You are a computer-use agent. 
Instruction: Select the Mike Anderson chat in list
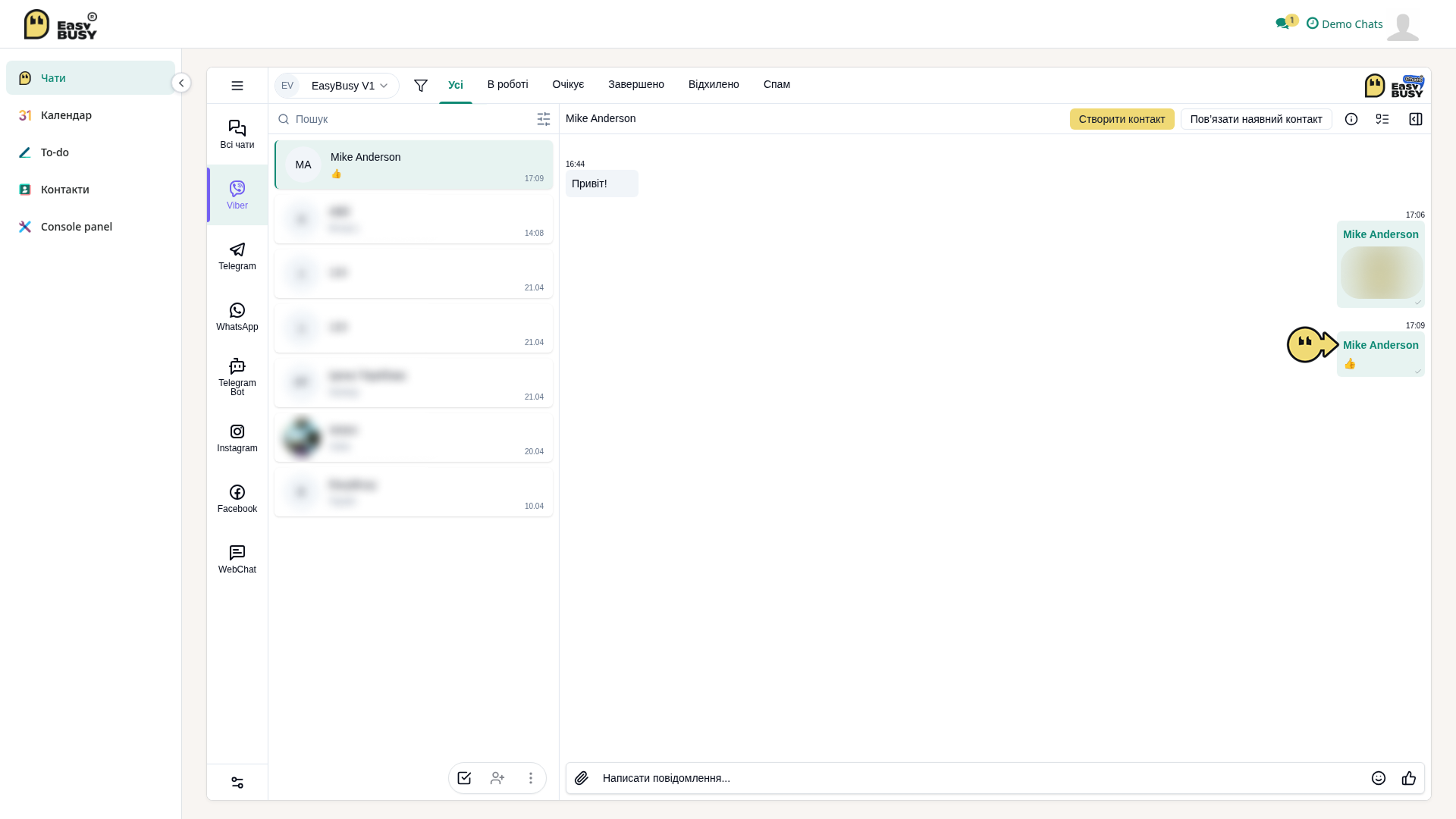coord(414,165)
